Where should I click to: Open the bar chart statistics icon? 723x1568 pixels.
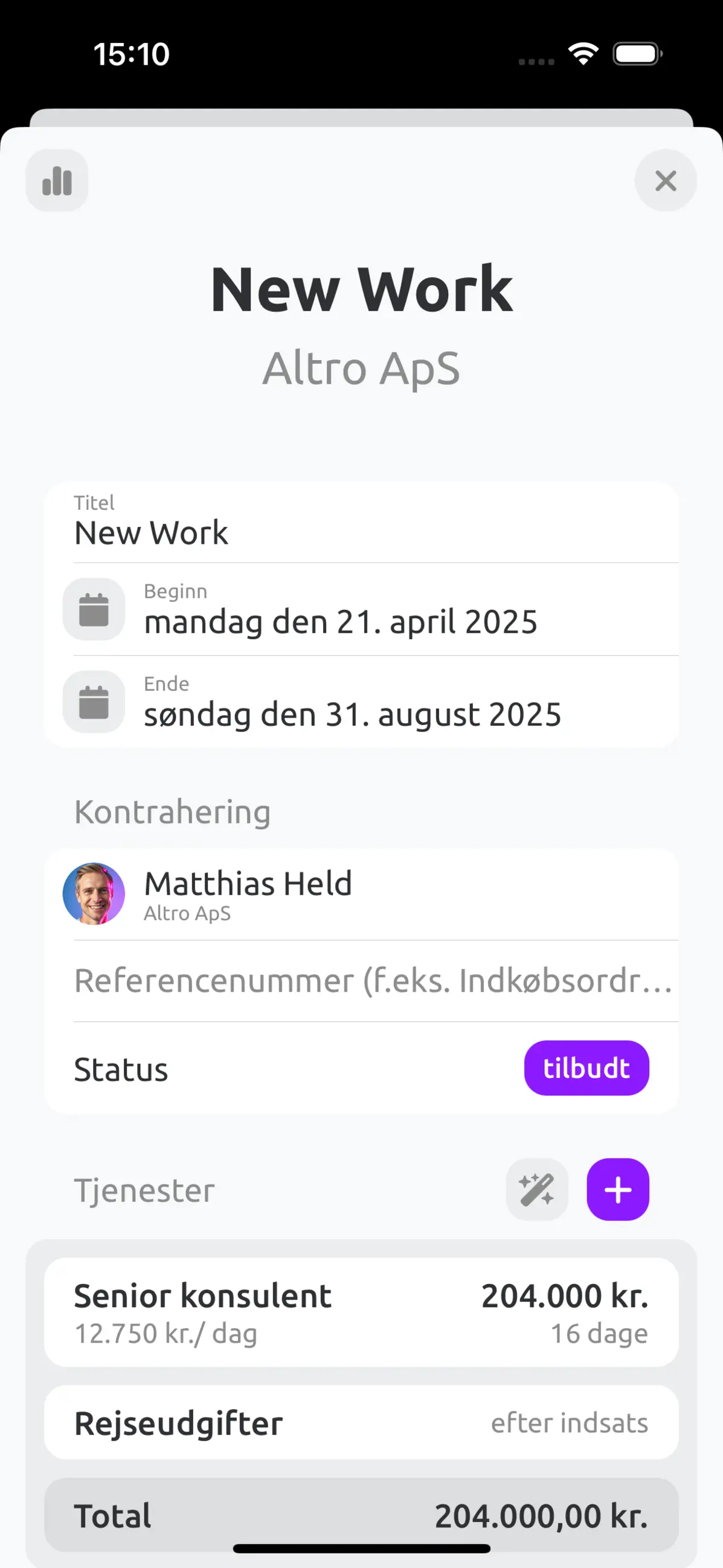(57, 181)
